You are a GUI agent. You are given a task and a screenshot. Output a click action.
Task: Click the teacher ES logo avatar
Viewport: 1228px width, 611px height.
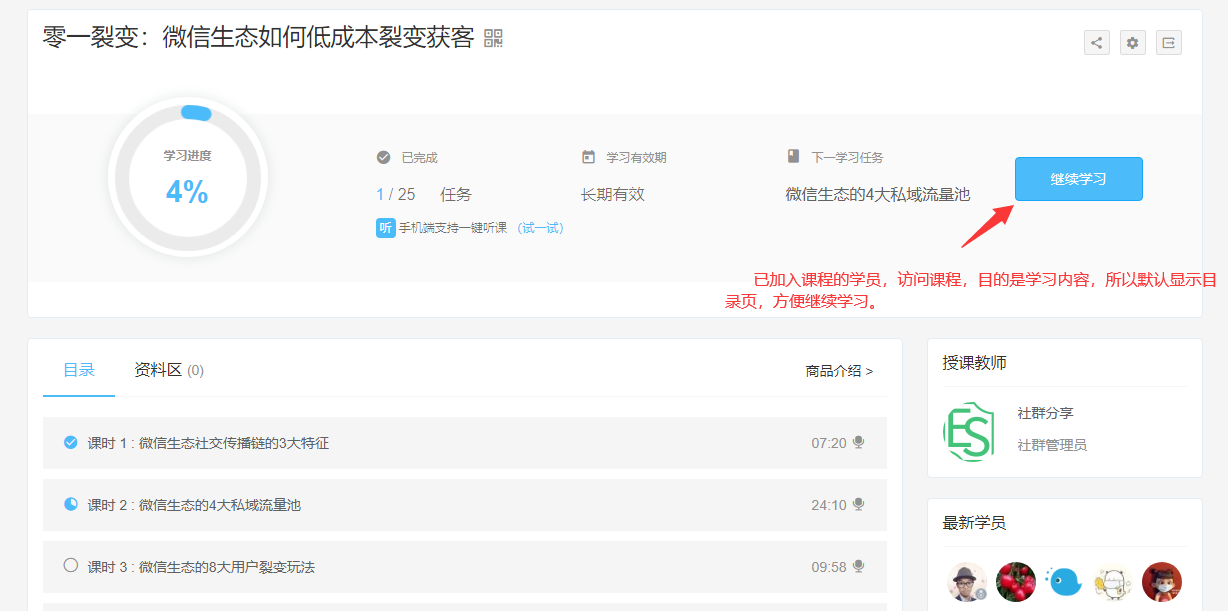pos(968,432)
